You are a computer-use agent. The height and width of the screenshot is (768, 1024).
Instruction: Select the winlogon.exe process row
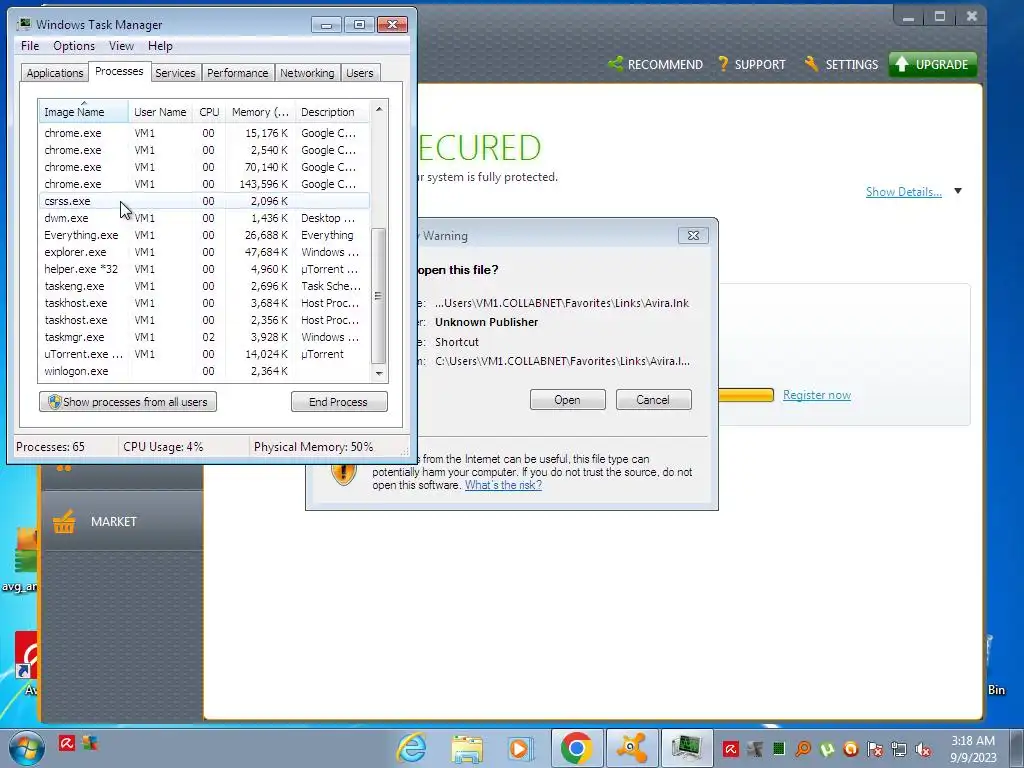tap(204, 371)
